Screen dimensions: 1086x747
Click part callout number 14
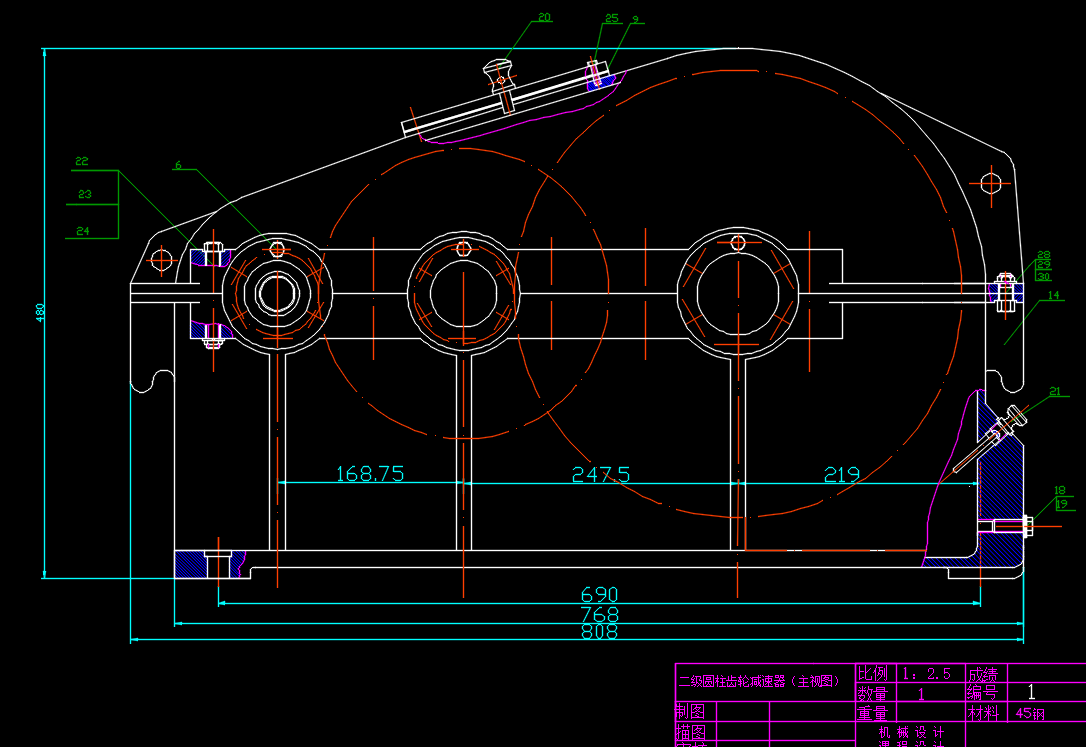1053,295
